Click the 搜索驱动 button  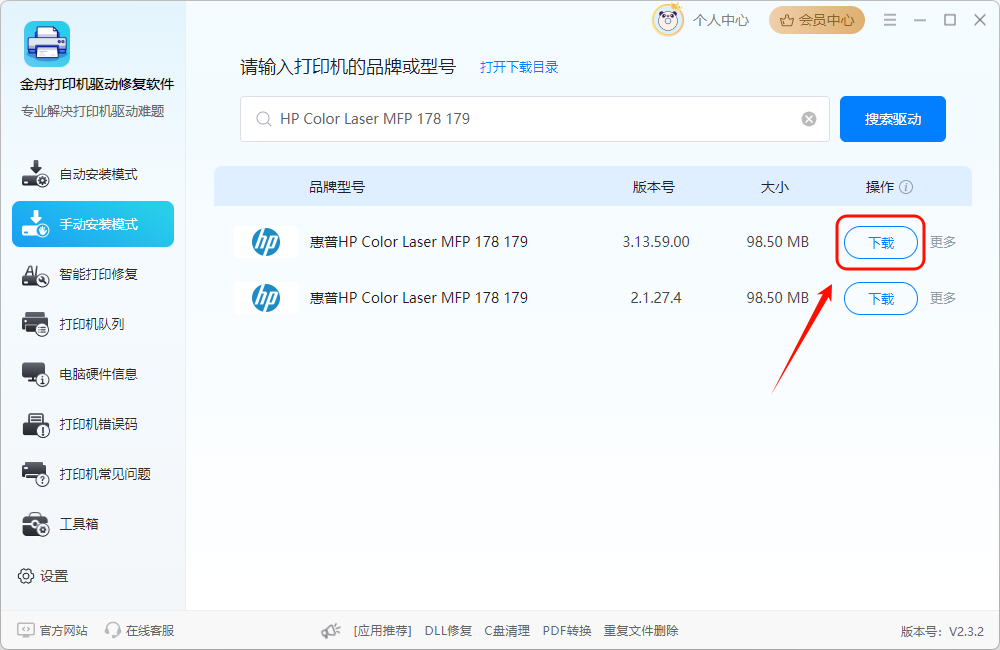892,119
